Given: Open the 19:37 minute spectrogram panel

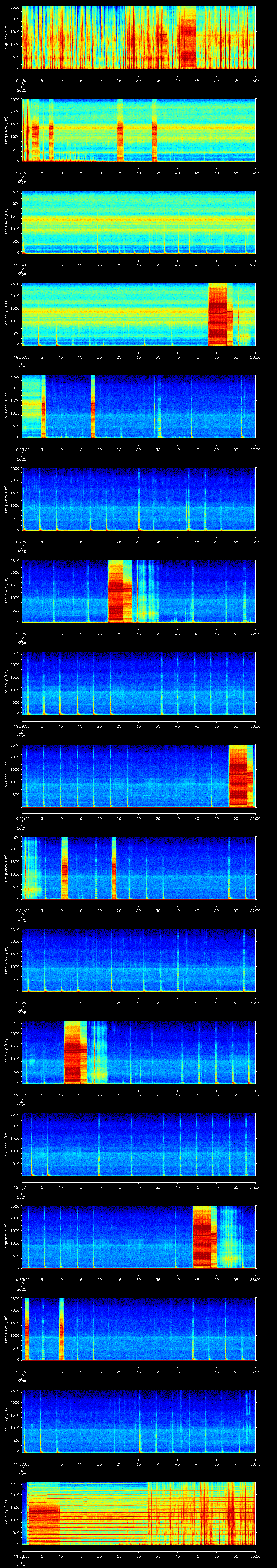Looking at the screenshot, I should point(138,1422).
